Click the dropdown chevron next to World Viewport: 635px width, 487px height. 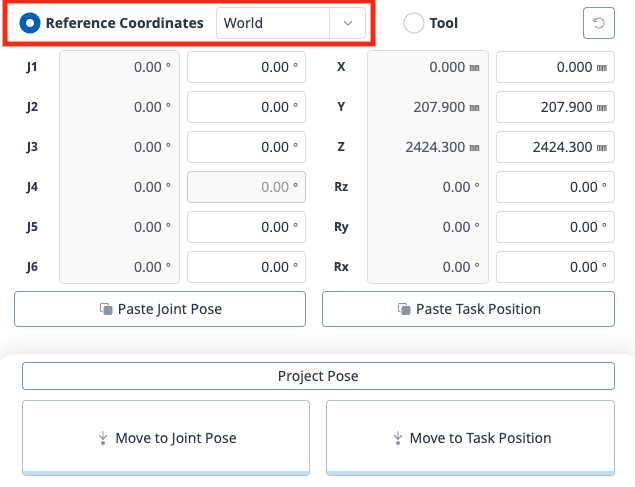347,23
